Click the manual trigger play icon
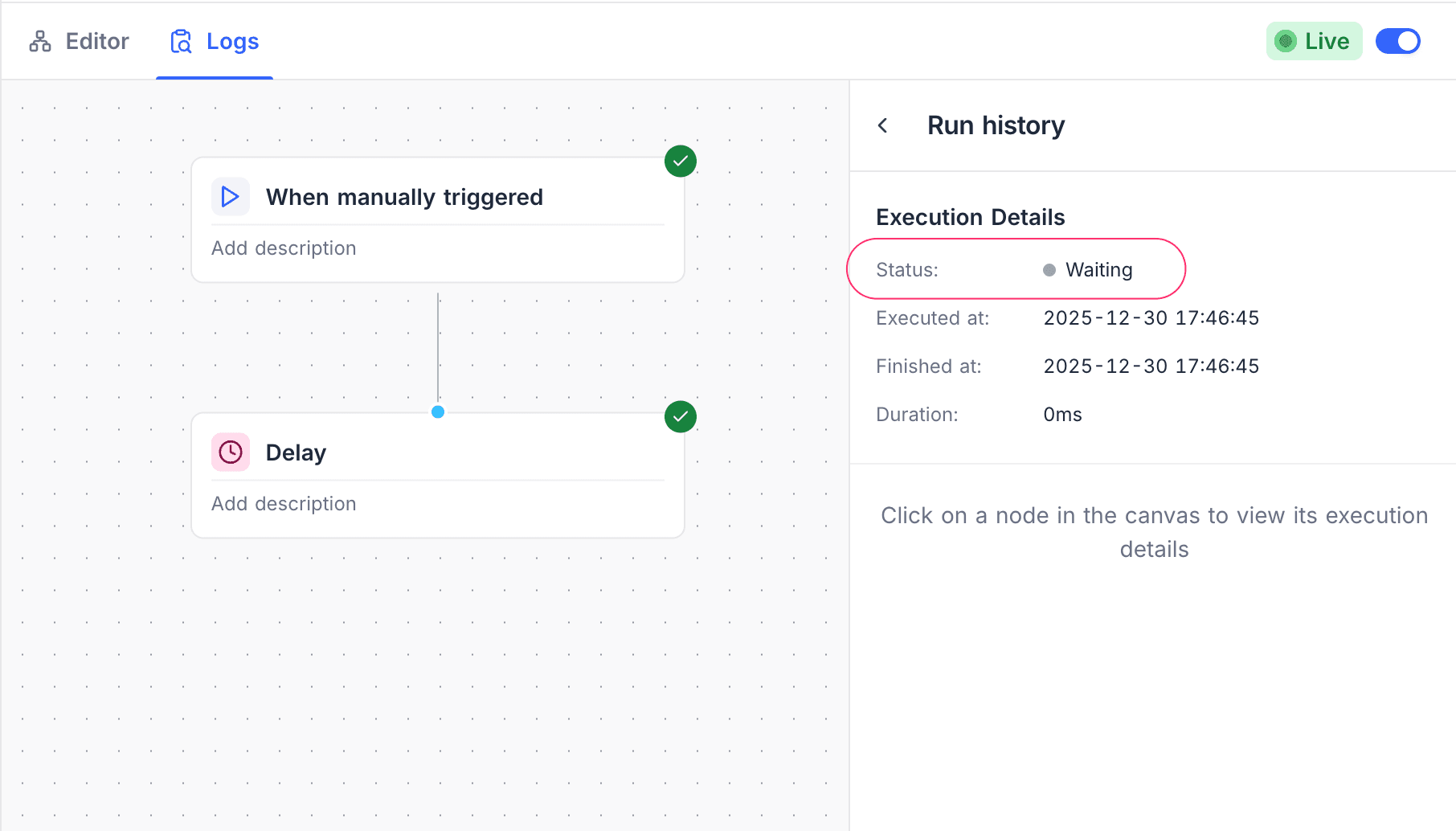This screenshot has width=1456, height=831. (x=231, y=197)
